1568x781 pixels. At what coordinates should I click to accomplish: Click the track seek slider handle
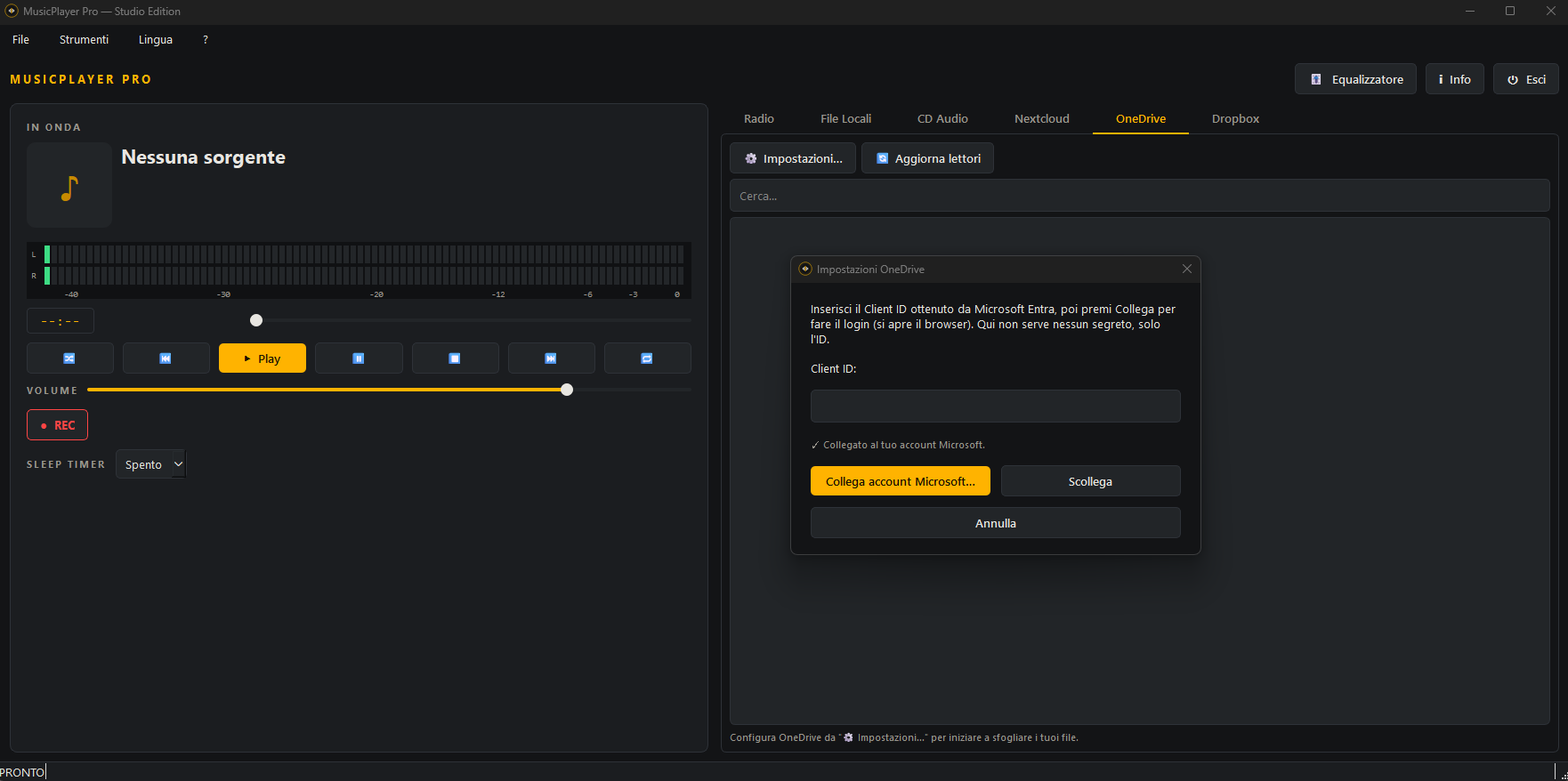coord(256,320)
